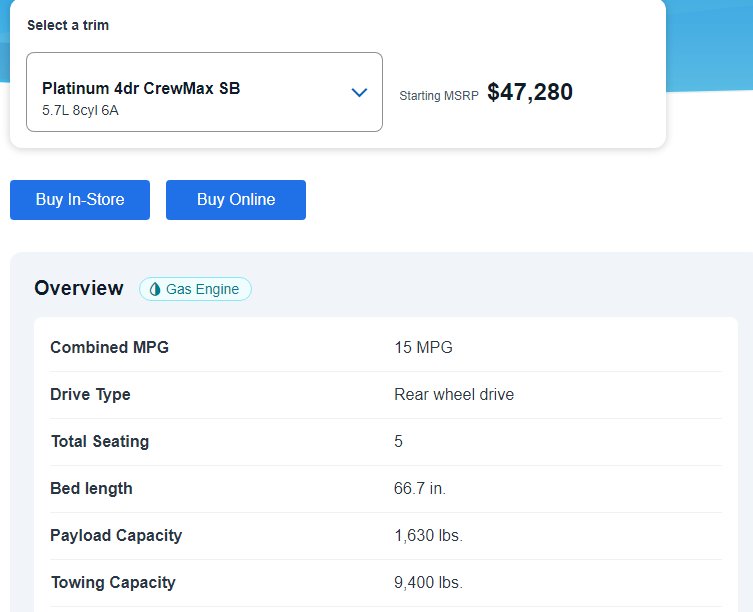Click the Drive Type row label
This screenshot has height=612, width=753.
pyautogui.click(x=90, y=394)
